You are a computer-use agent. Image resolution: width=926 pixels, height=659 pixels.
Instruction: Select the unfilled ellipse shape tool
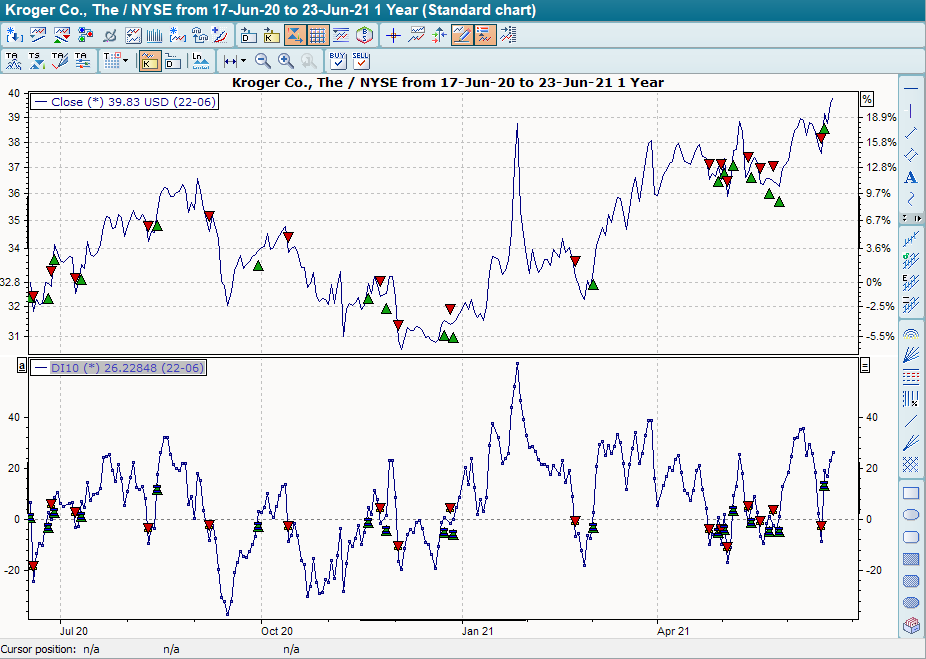point(911,515)
